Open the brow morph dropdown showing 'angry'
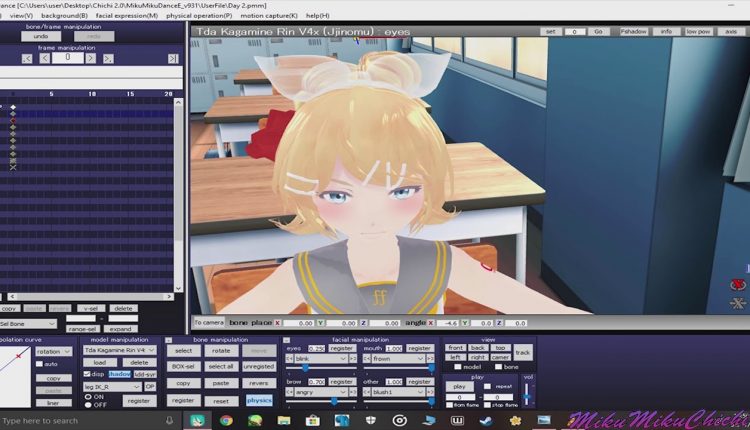Viewport: 750px width, 430px height. point(320,392)
